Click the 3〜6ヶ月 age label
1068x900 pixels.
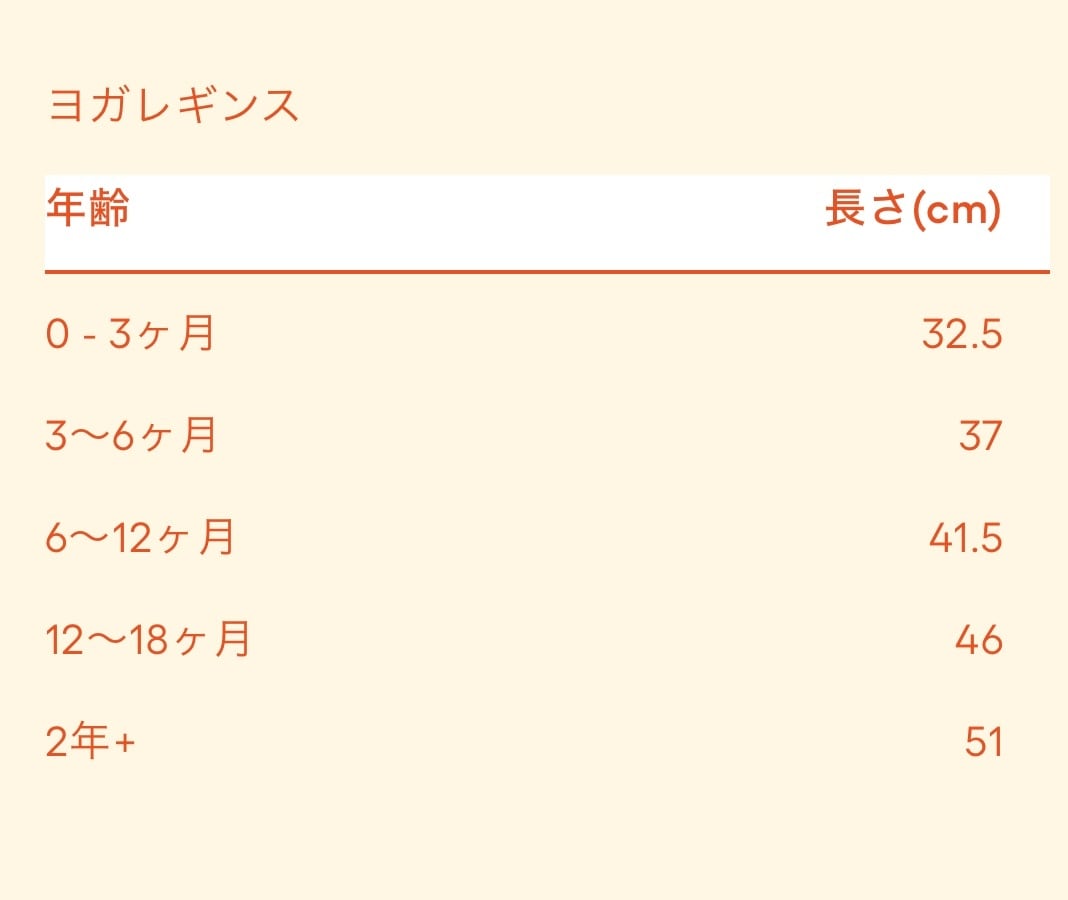pos(131,436)
